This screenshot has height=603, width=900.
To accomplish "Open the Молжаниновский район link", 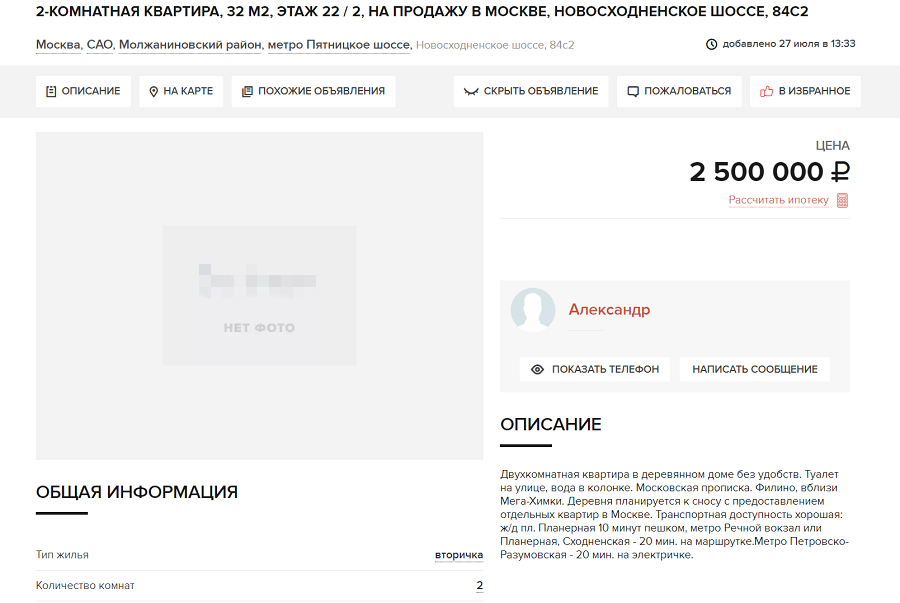I will [191, 45].
